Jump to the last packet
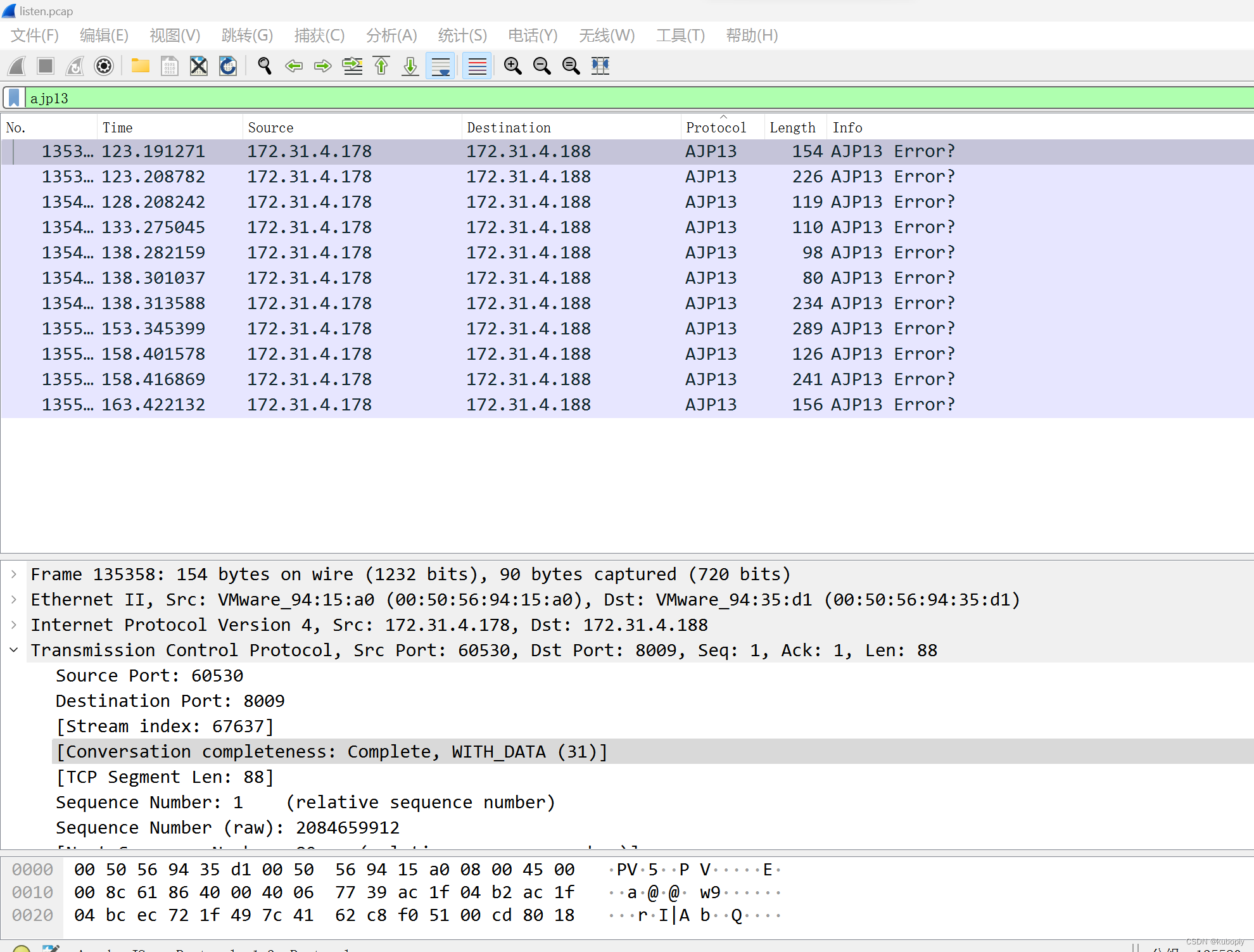This screenshot has height=952, width=1254. (x=410, y=66)
